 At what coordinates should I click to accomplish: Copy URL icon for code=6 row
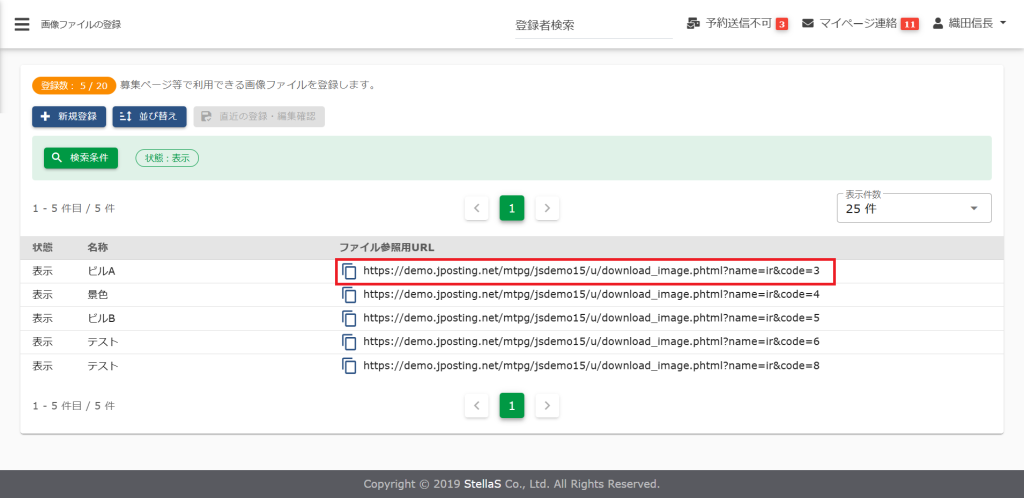pos(350,342)
